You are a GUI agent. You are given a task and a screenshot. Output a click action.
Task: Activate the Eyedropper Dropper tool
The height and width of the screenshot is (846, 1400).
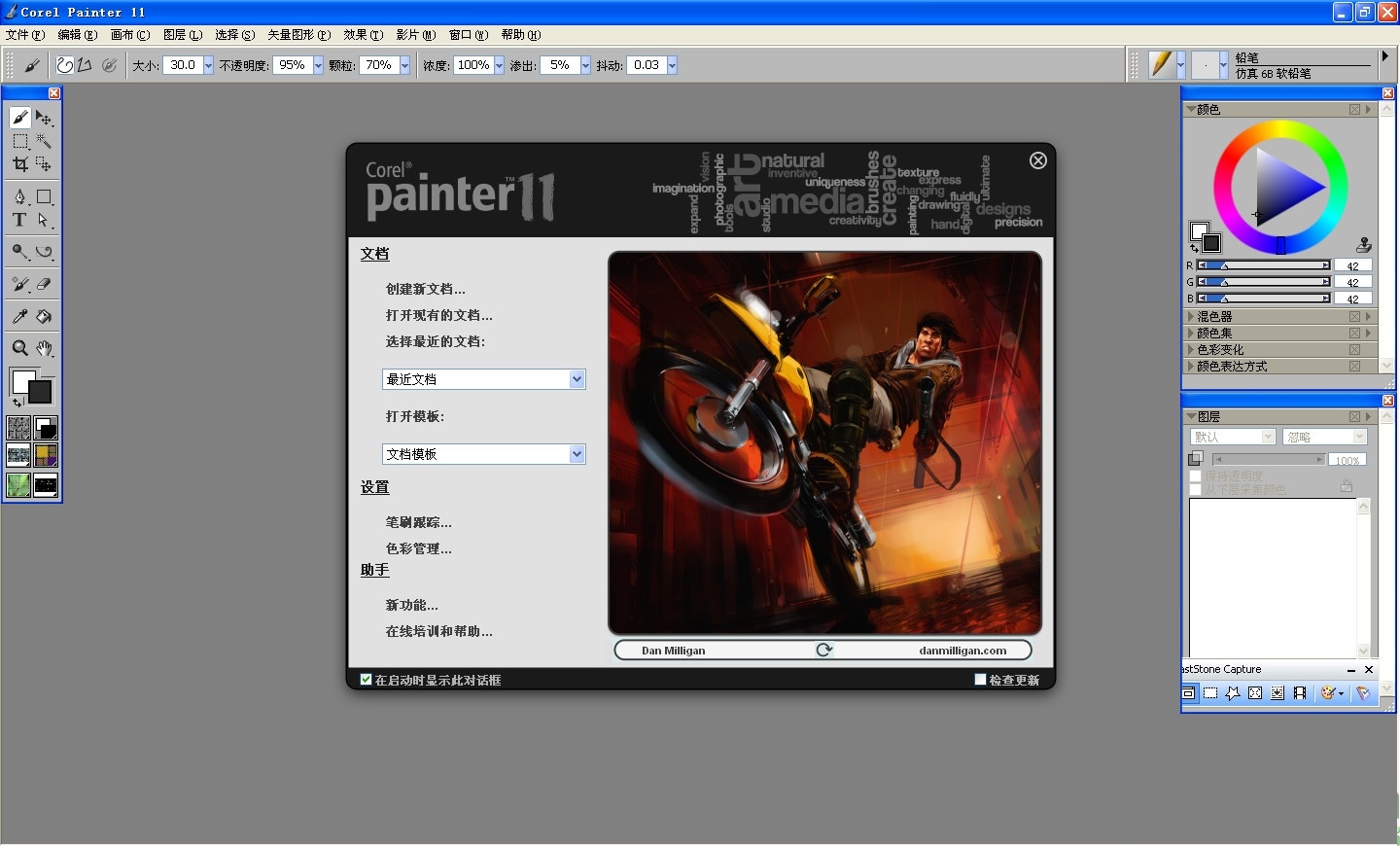point(20,316)
